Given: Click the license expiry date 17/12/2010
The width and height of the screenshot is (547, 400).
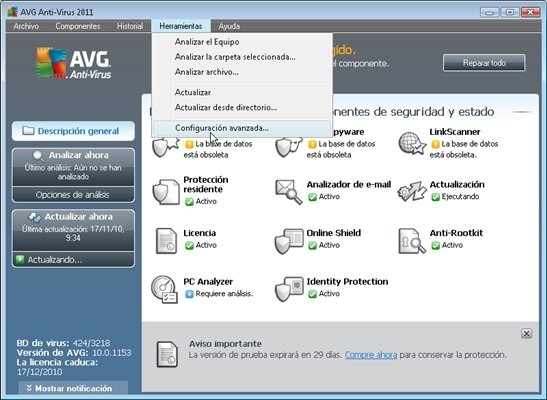Looking at the screenshot, I should point(39,372).
